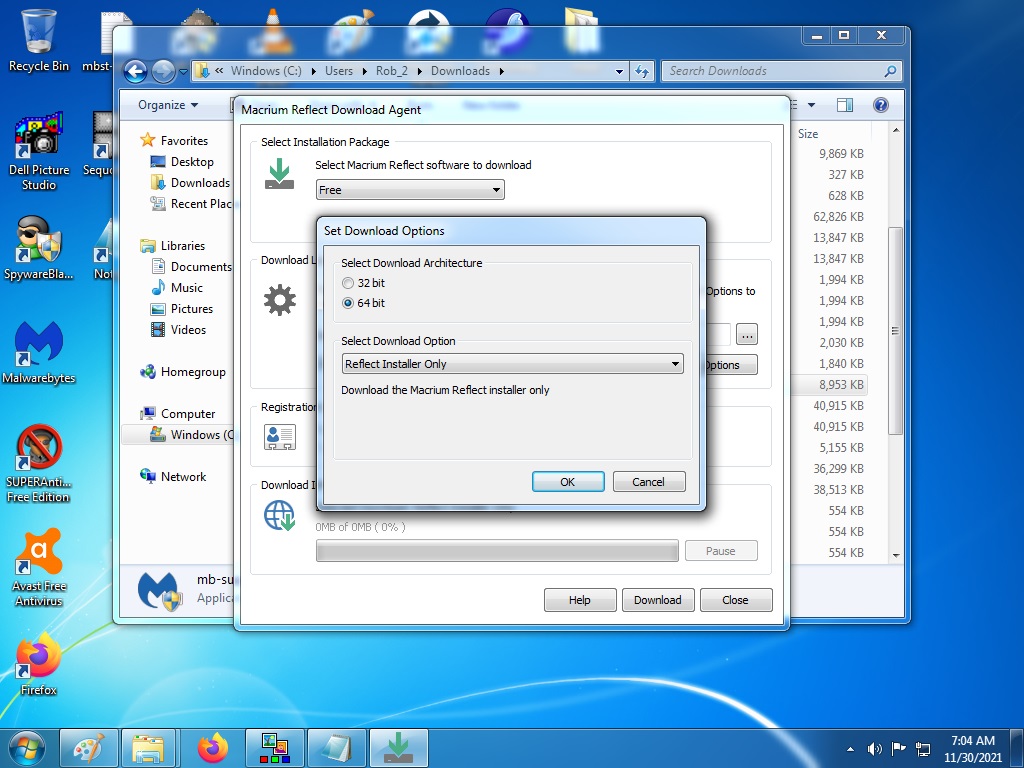Open Pictures library

(x=192, y=309)
